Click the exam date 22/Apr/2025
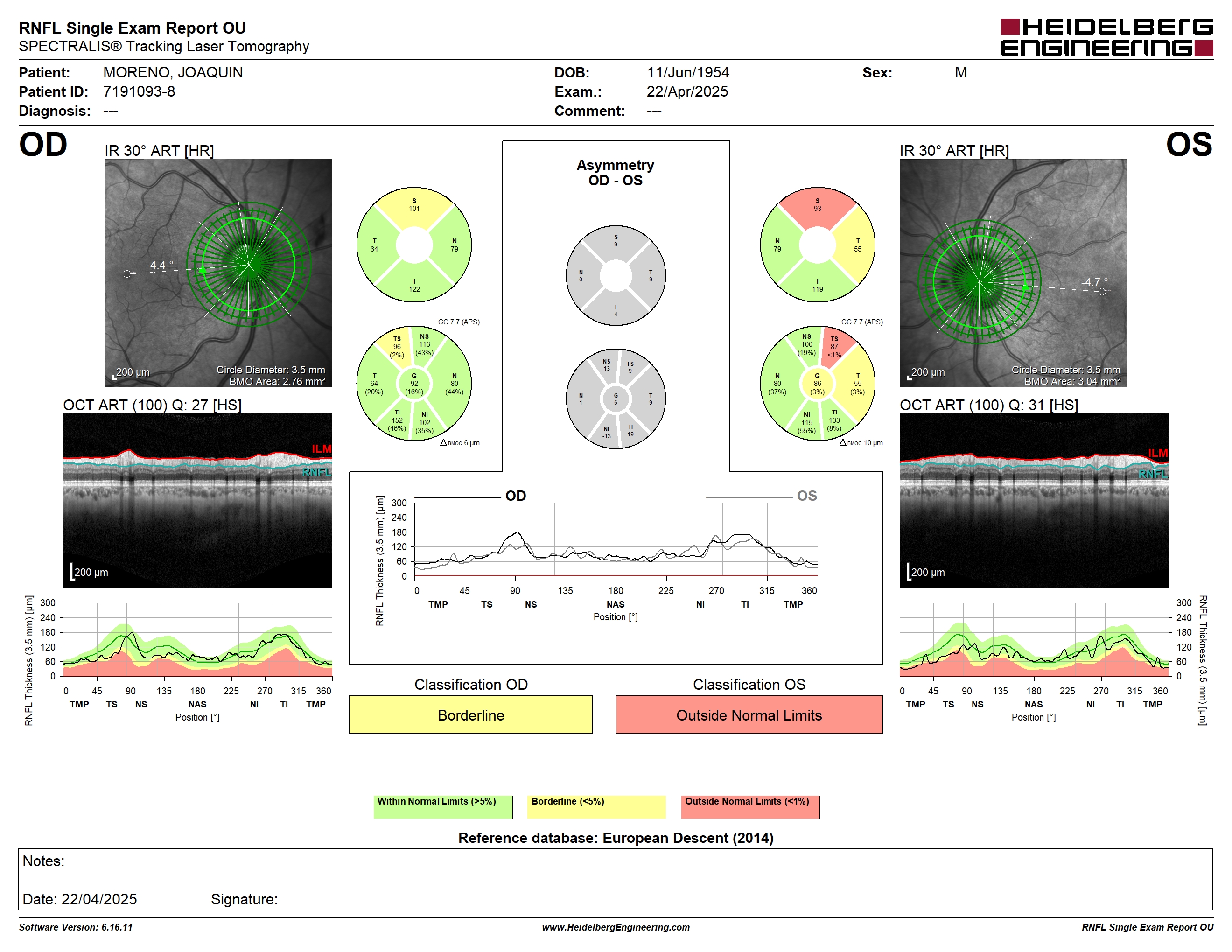 click(x=687, y=91)
